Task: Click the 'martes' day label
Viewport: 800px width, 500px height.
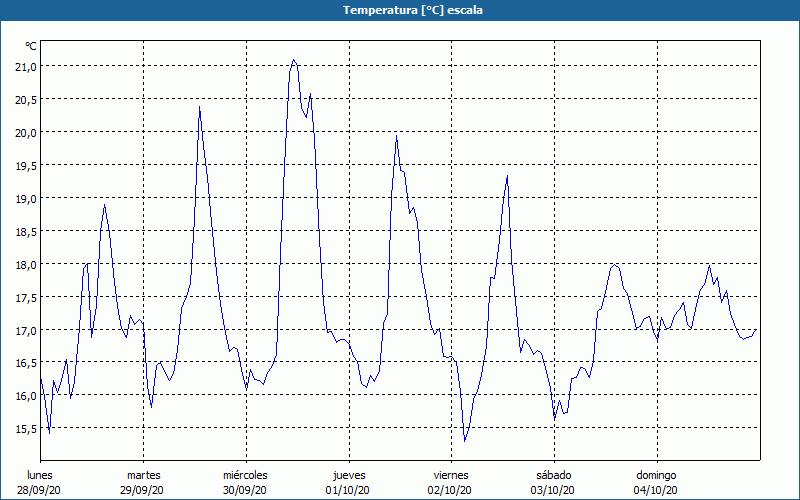Action: [x=144, y=475]
